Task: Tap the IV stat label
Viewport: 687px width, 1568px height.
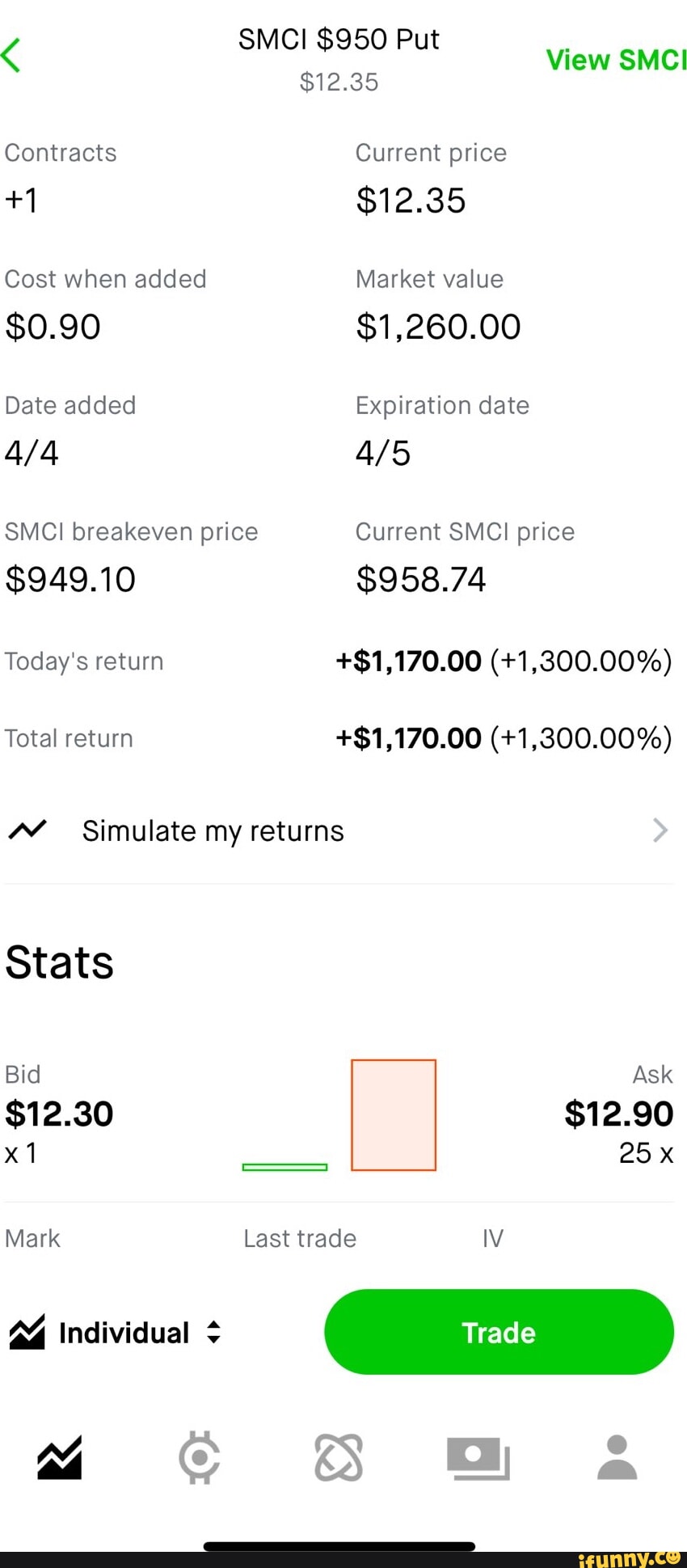Action: [493, 1238]
